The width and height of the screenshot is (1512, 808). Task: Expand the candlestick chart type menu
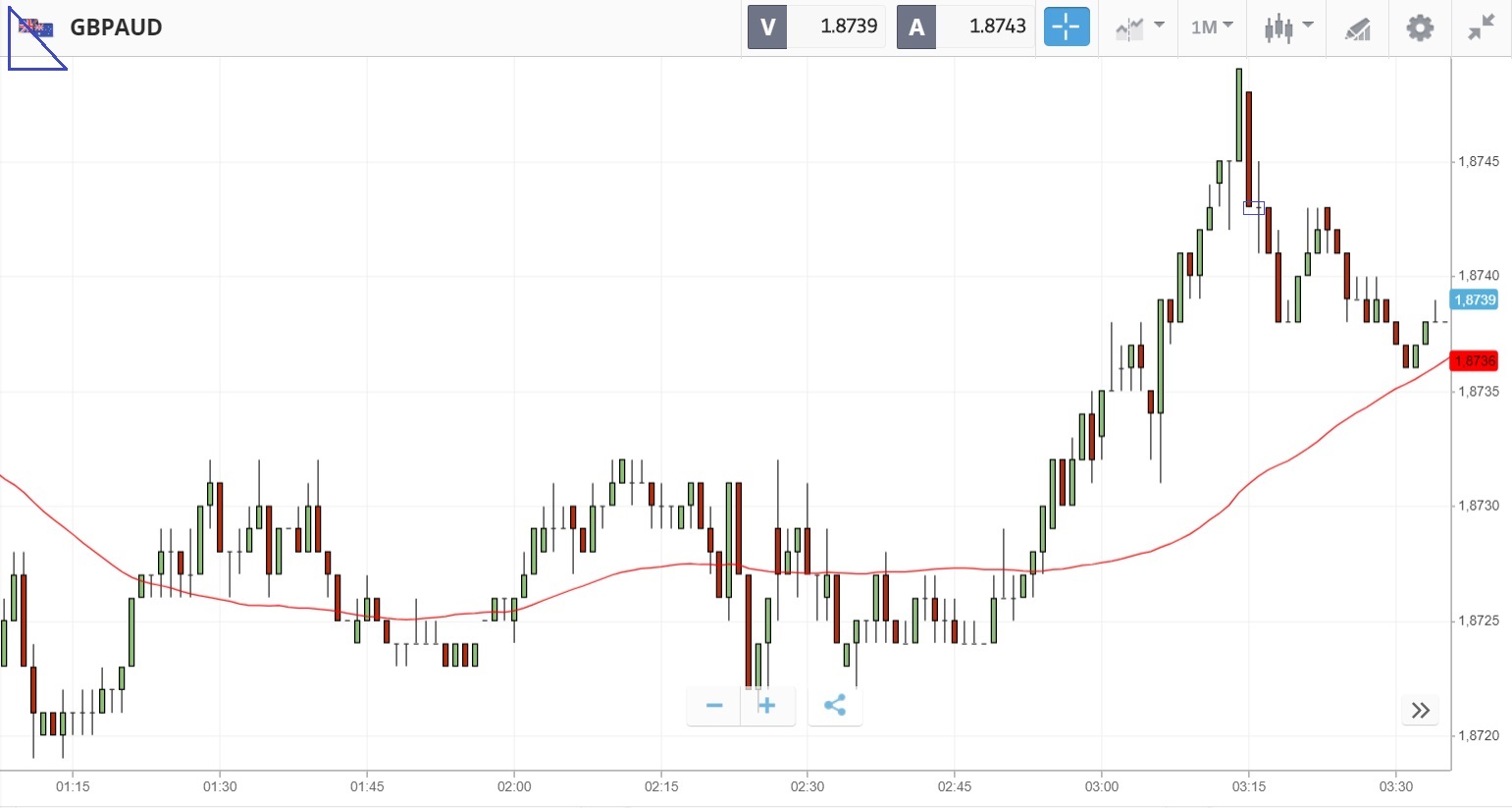(1287, 27)
